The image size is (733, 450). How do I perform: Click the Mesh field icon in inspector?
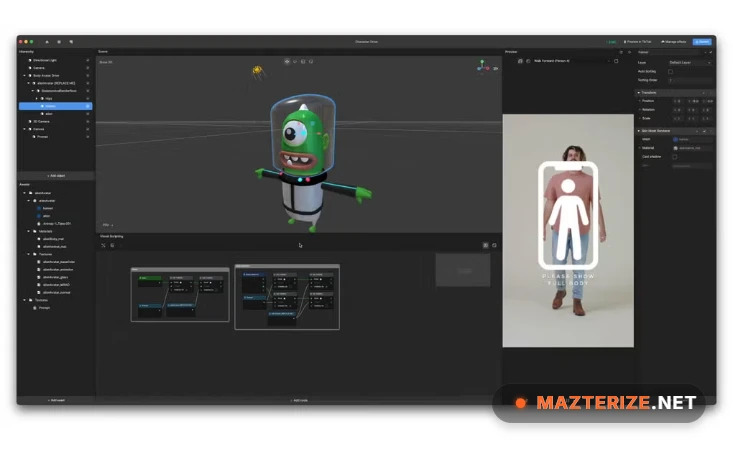point(675,139)
